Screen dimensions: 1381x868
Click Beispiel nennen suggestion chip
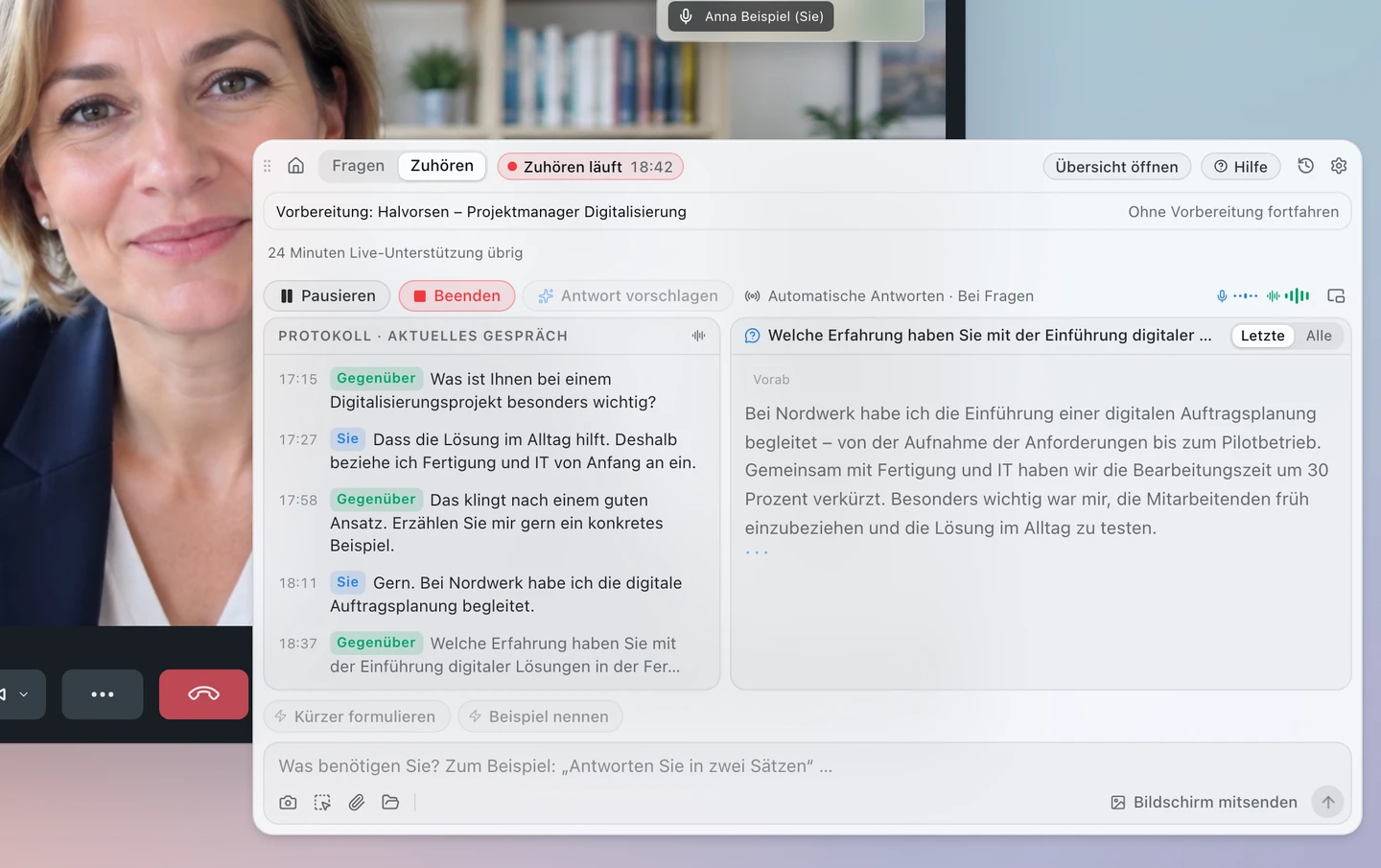pyautogui.click(x=540, y=716)
